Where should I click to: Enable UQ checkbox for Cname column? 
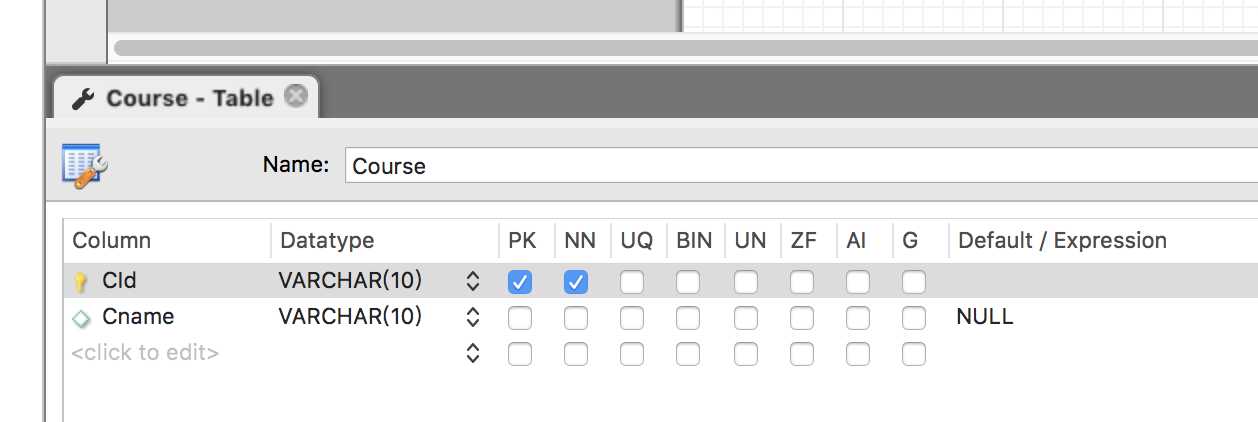point(632,318)
